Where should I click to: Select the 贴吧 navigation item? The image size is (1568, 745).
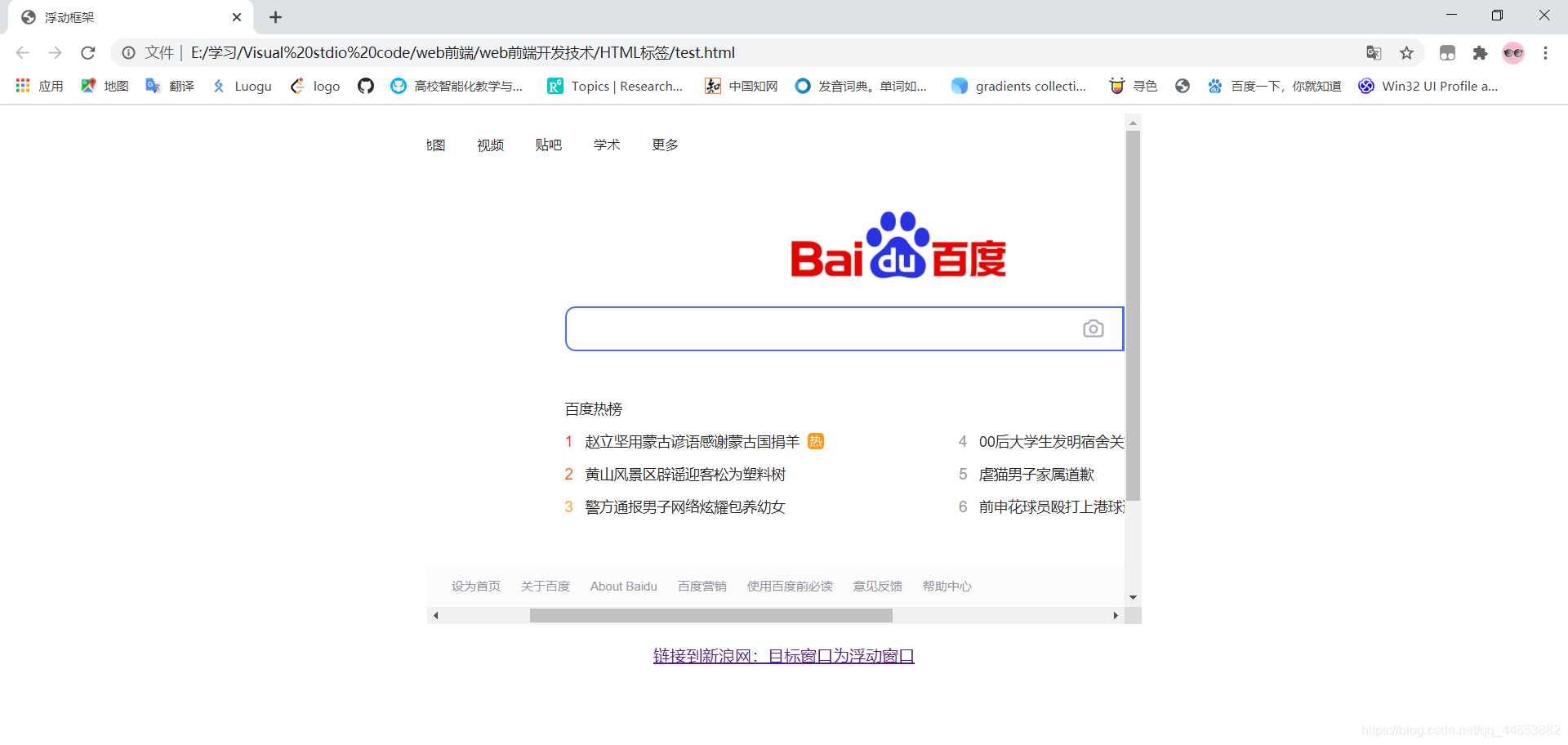548,145
